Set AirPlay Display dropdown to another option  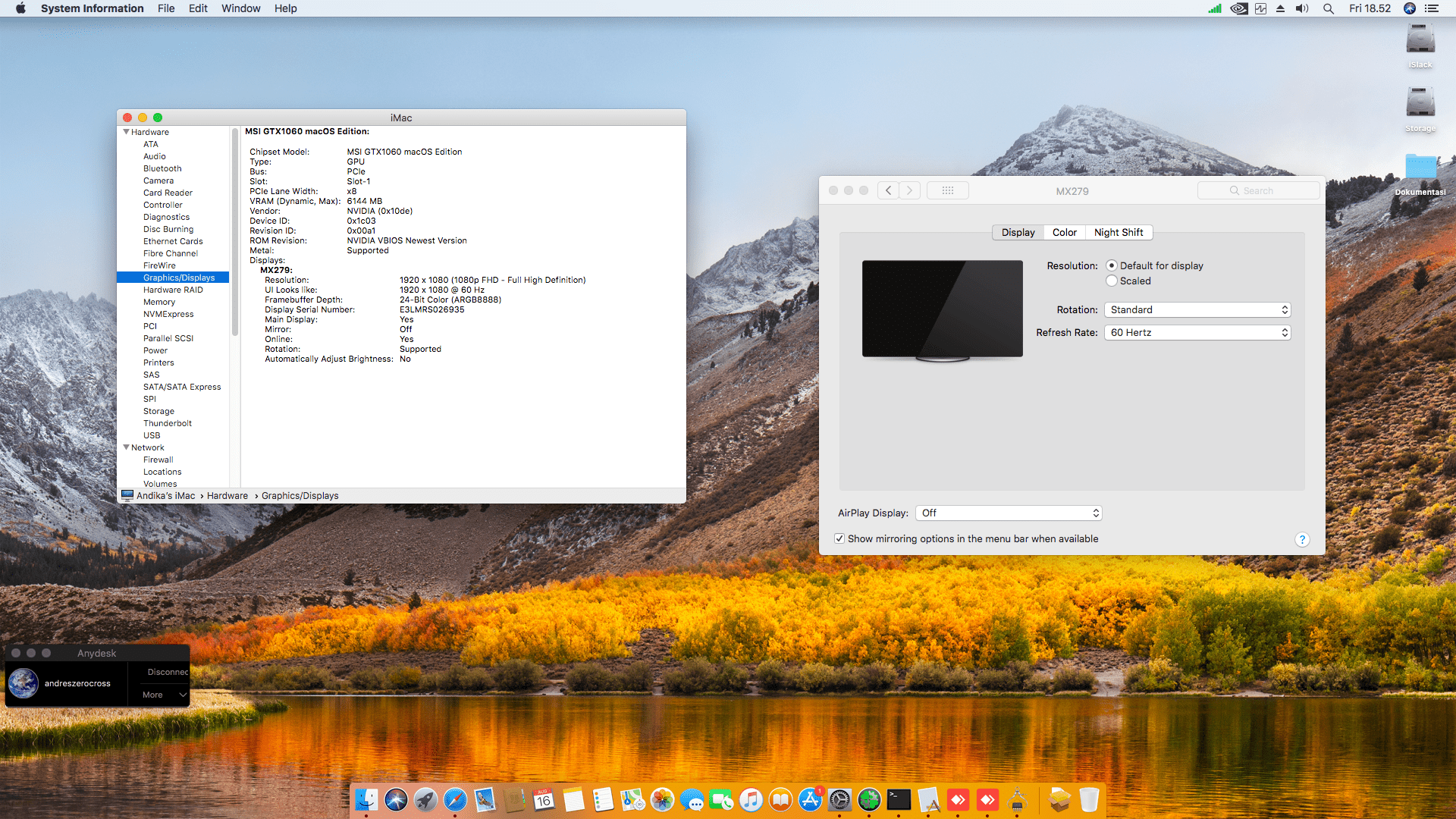(x=1009, y=513)
